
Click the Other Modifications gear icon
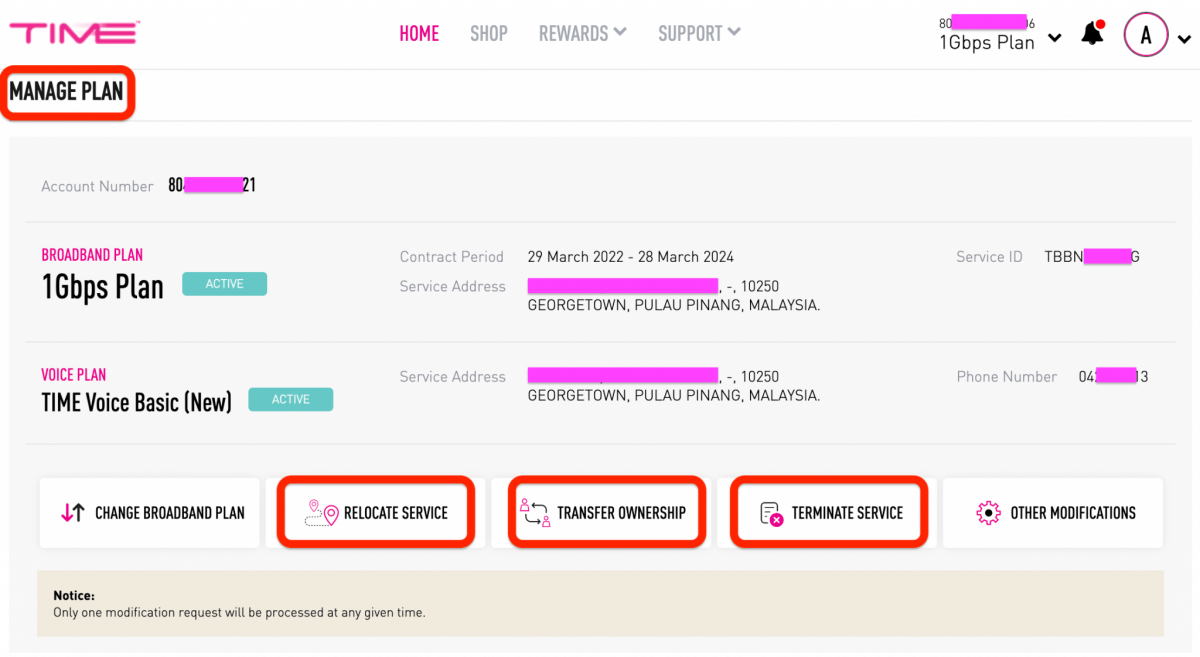(988, 513)
